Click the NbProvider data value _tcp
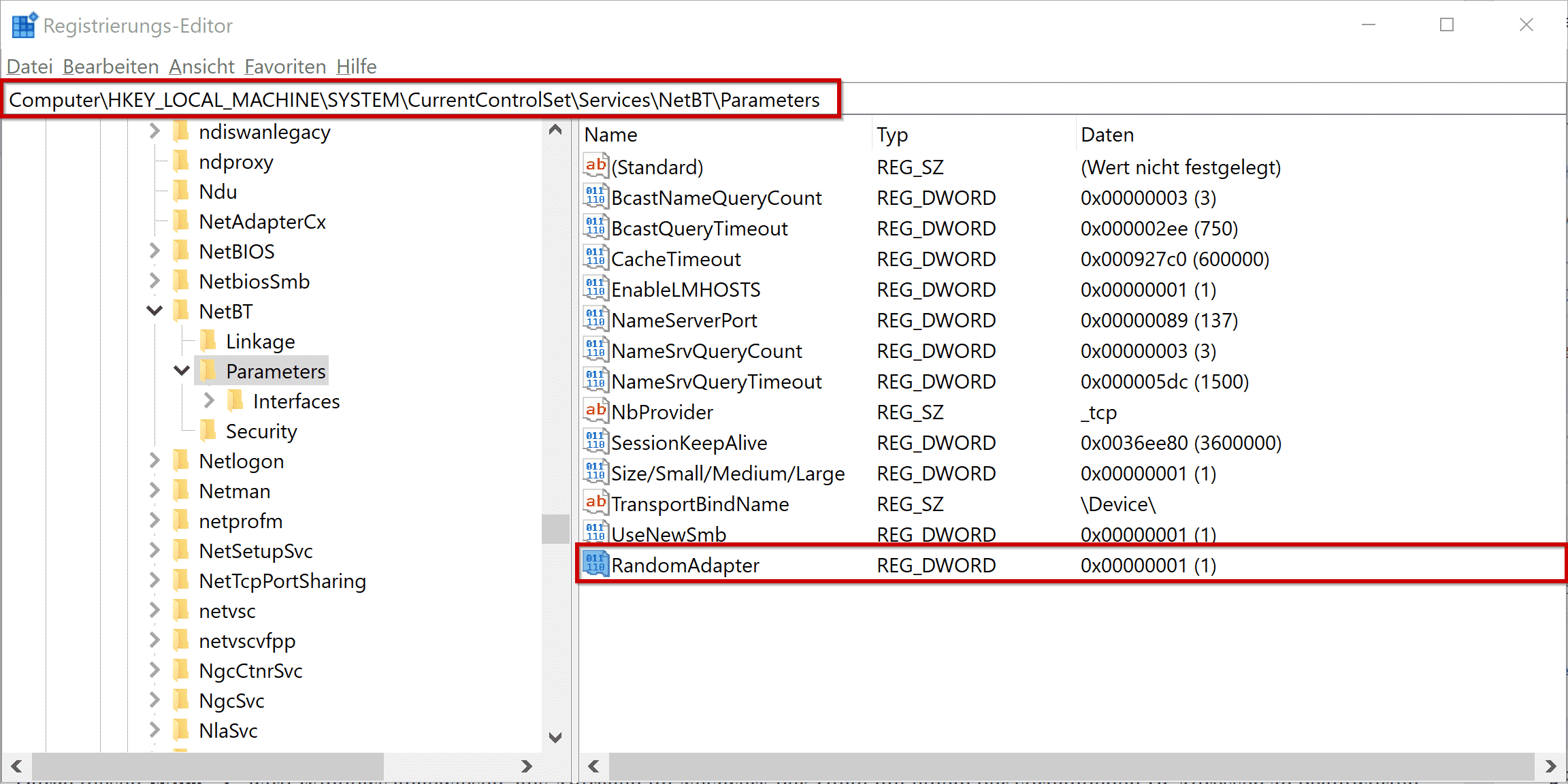Image resolution: width=1568 pixels, height=784 pixels. [x=1098, y=412]
